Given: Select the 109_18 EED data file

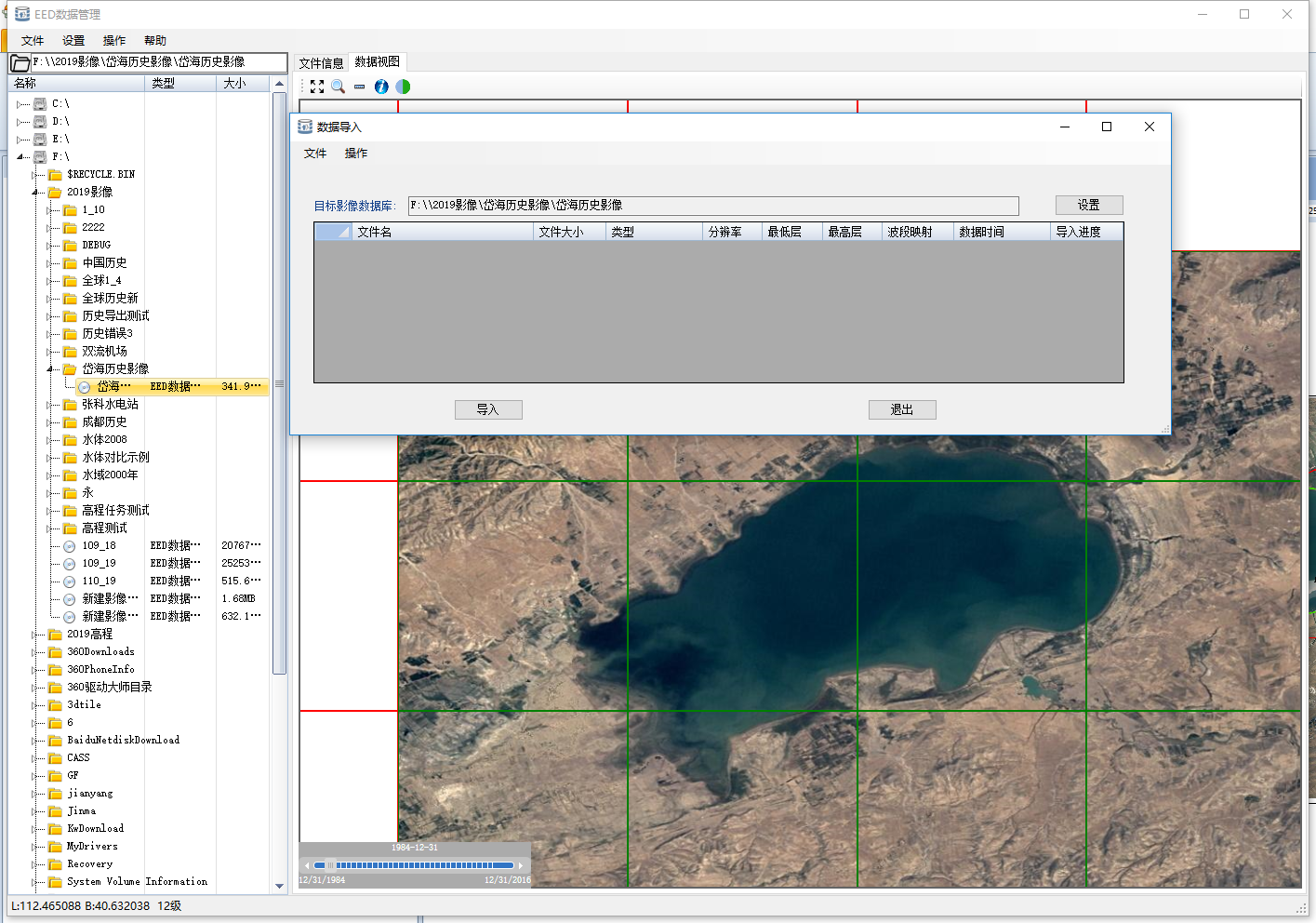Looking at the screenshot, I should (99, 546).
